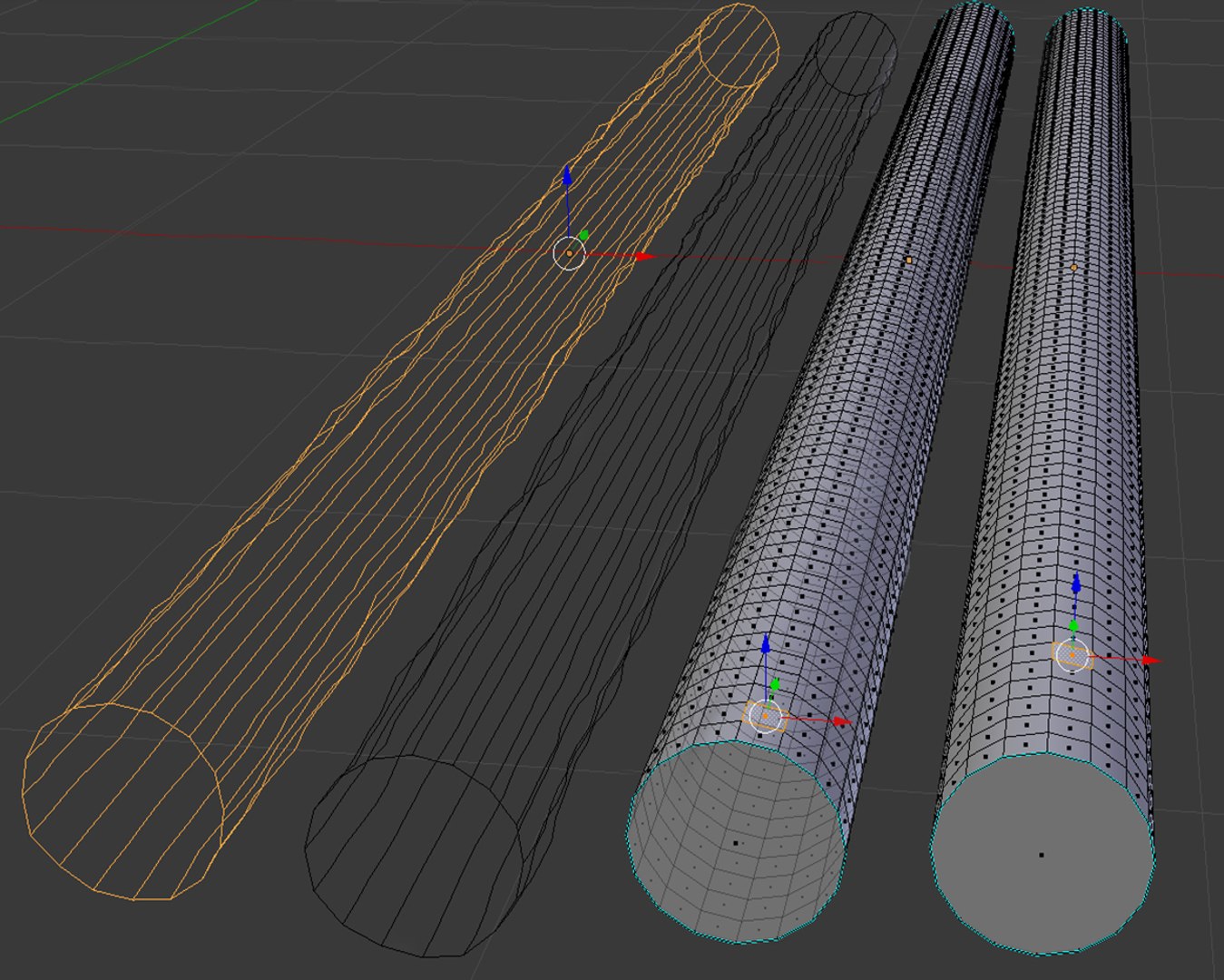Viewport: 1224px width, 980px height.
Task: Click white gizmo circle on gridded-cap cylinder
Action: (x=766, y=717)
